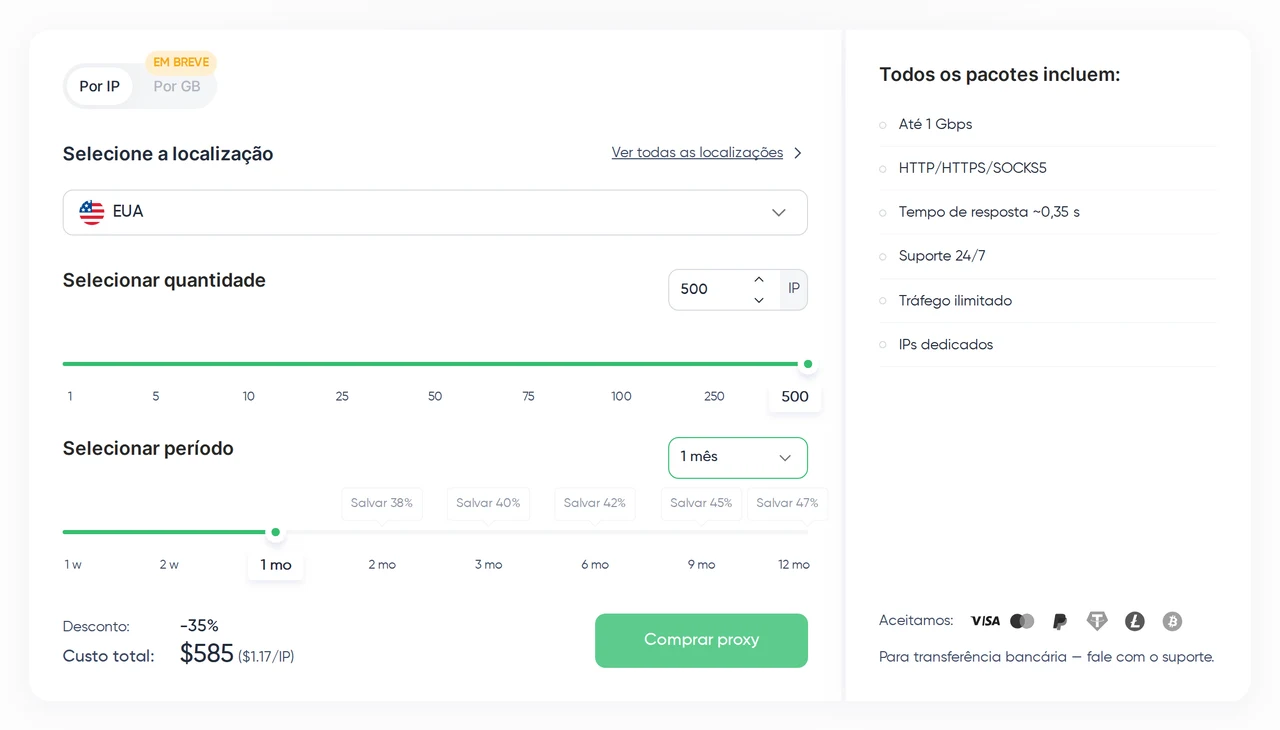Click the Salvar 42% tooltip

coord(595,503)
